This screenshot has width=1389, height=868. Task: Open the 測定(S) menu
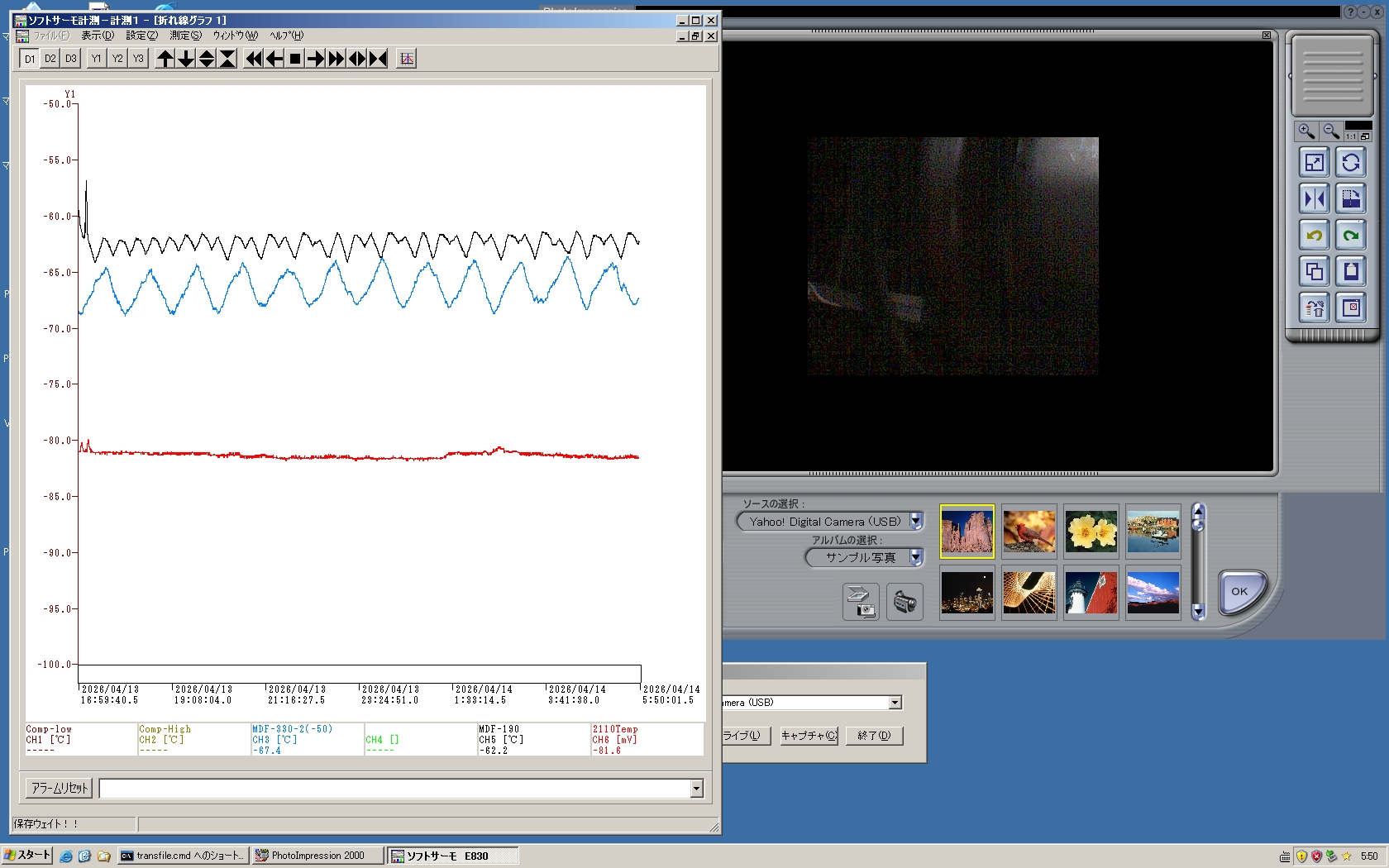click(185, 36)
